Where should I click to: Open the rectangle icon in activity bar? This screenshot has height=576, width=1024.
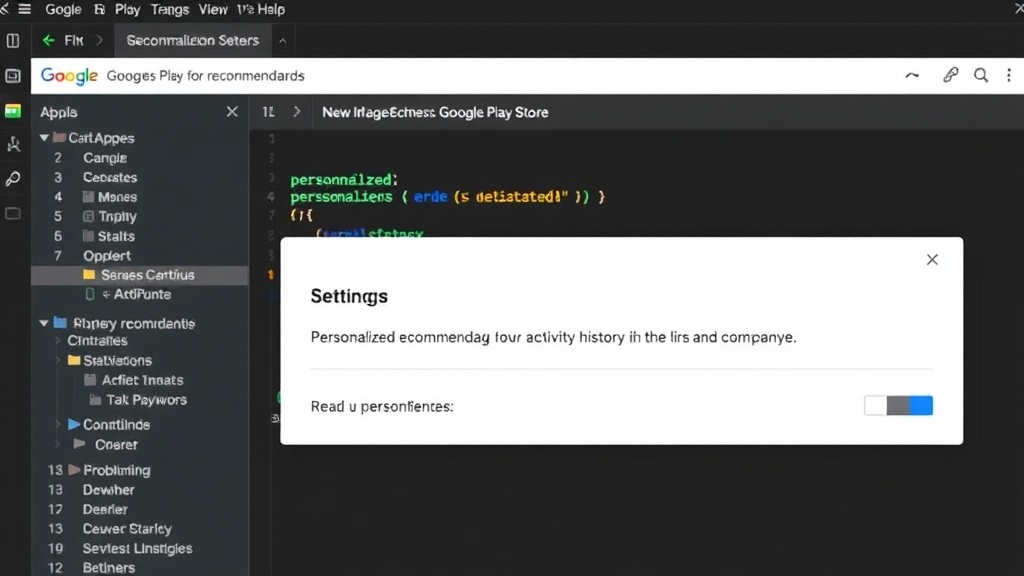pyautogui.click(x=13, y=214)
